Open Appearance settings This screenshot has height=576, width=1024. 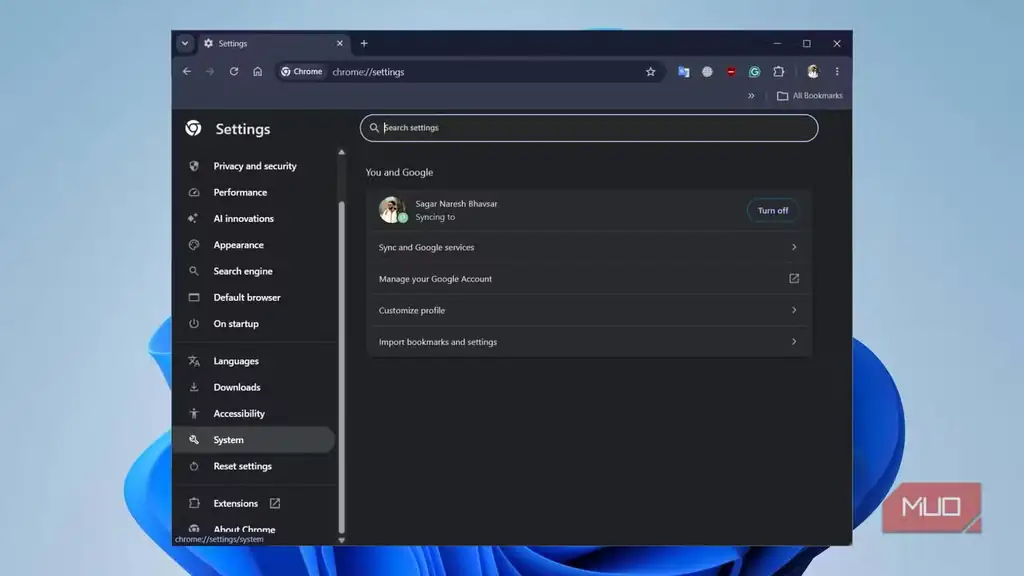(255, 245)
